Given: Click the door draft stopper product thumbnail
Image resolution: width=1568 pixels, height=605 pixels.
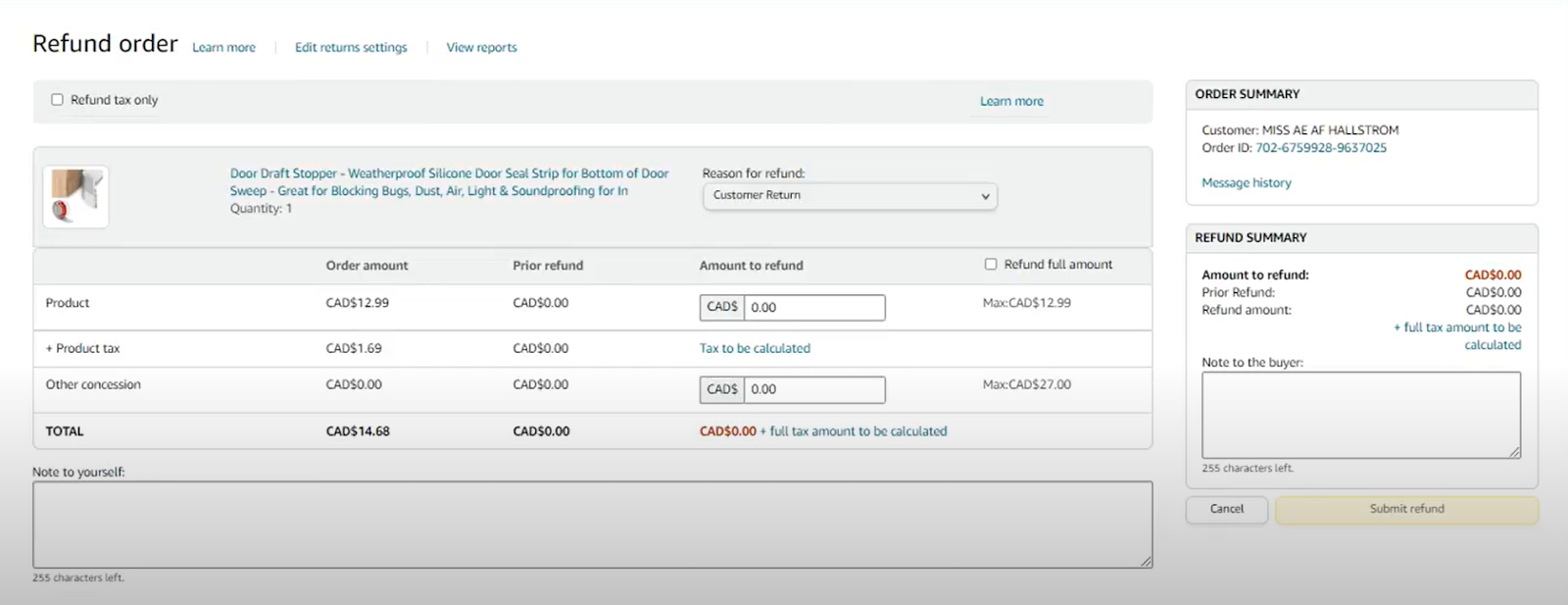Looking at the screenshot, I should click(x=75, y=196).
